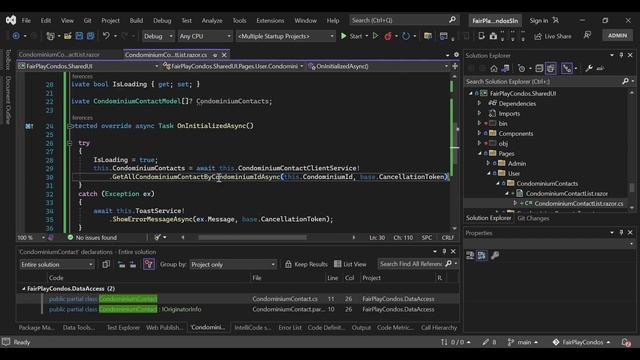This screenshot has width=640, height=360.
Task: Switch views icon in Solution Explorer
Action: 505,69
